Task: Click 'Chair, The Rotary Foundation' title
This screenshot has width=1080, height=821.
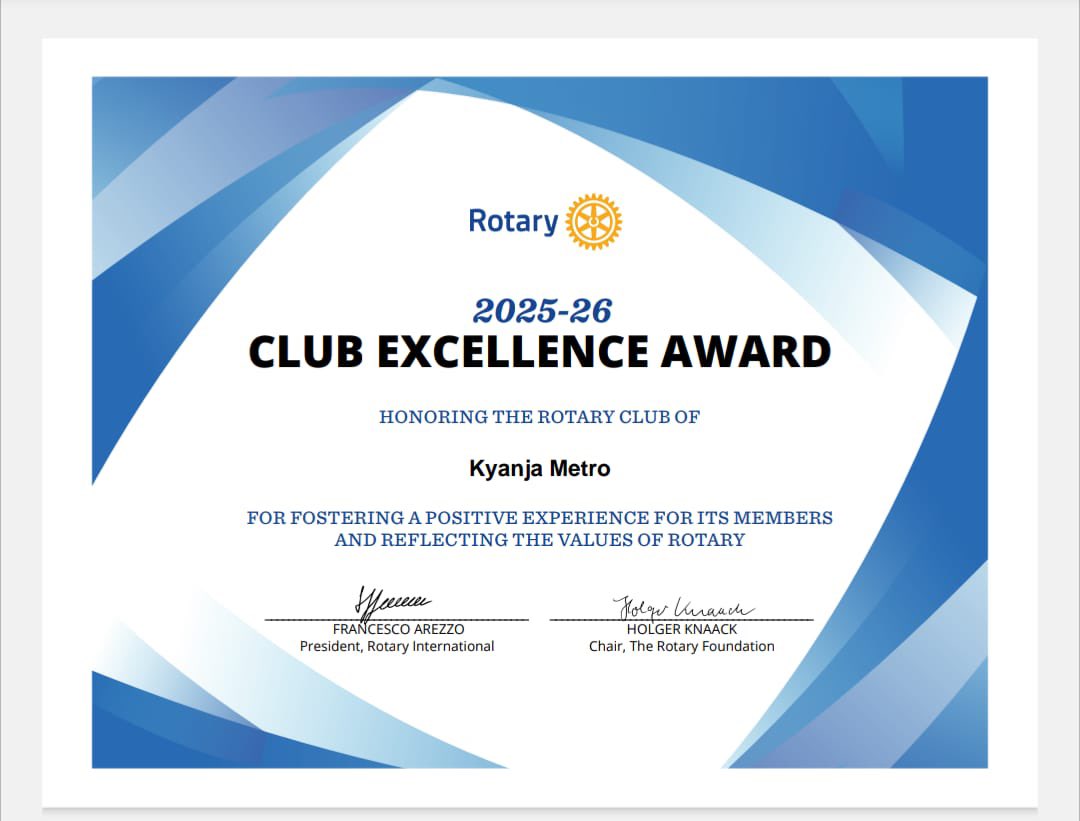Action: click(682, 646)
